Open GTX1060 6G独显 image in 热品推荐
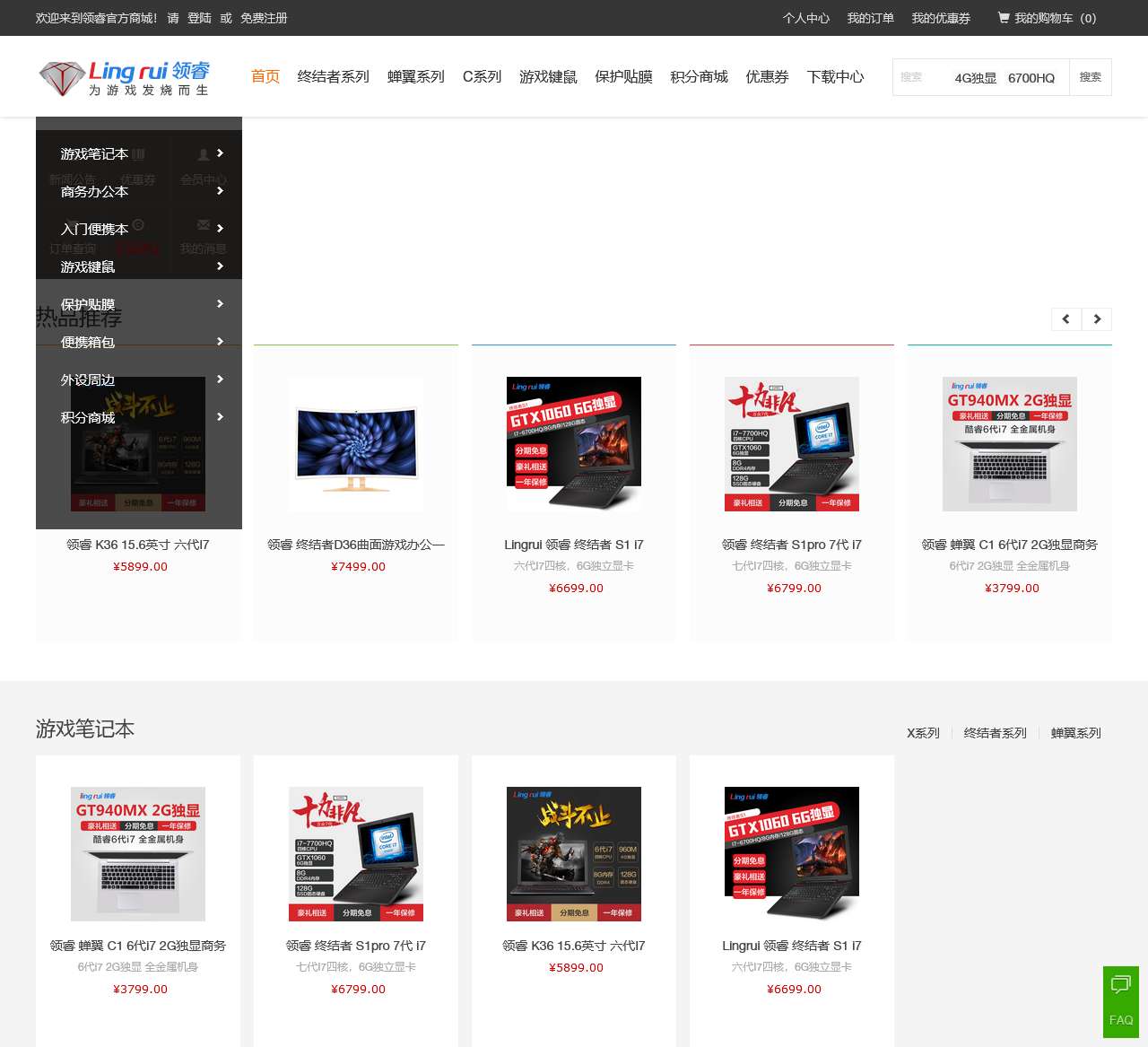1148x1047 pixels. [x=574, y=444]
